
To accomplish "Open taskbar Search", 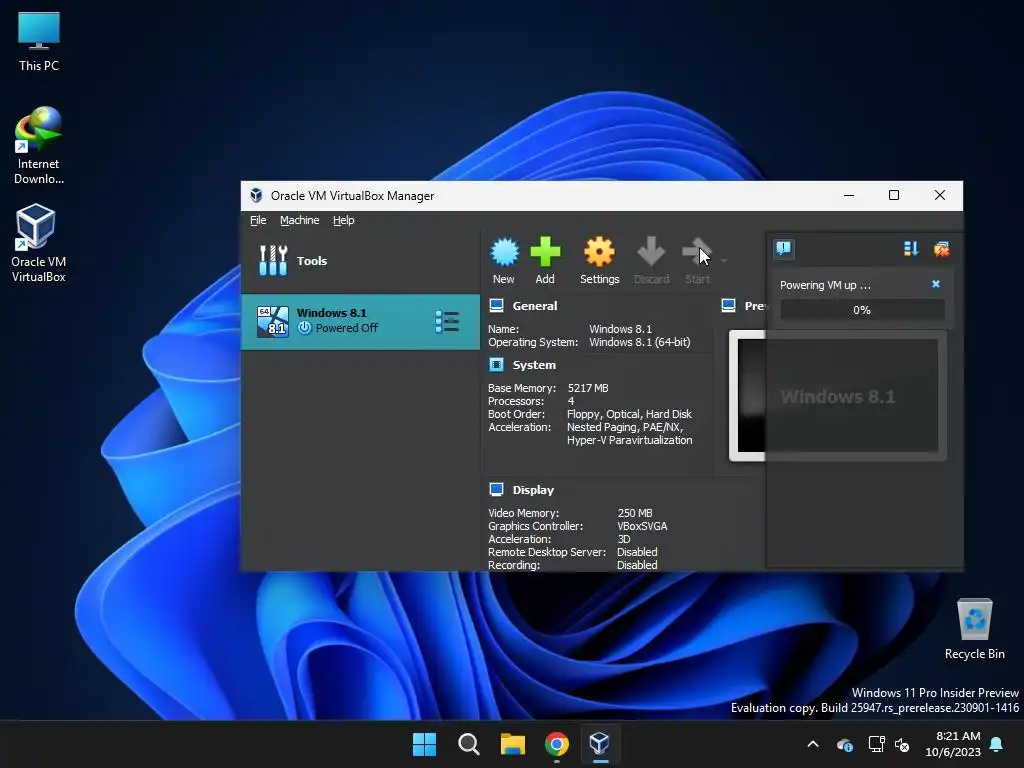I will point(469,744).
